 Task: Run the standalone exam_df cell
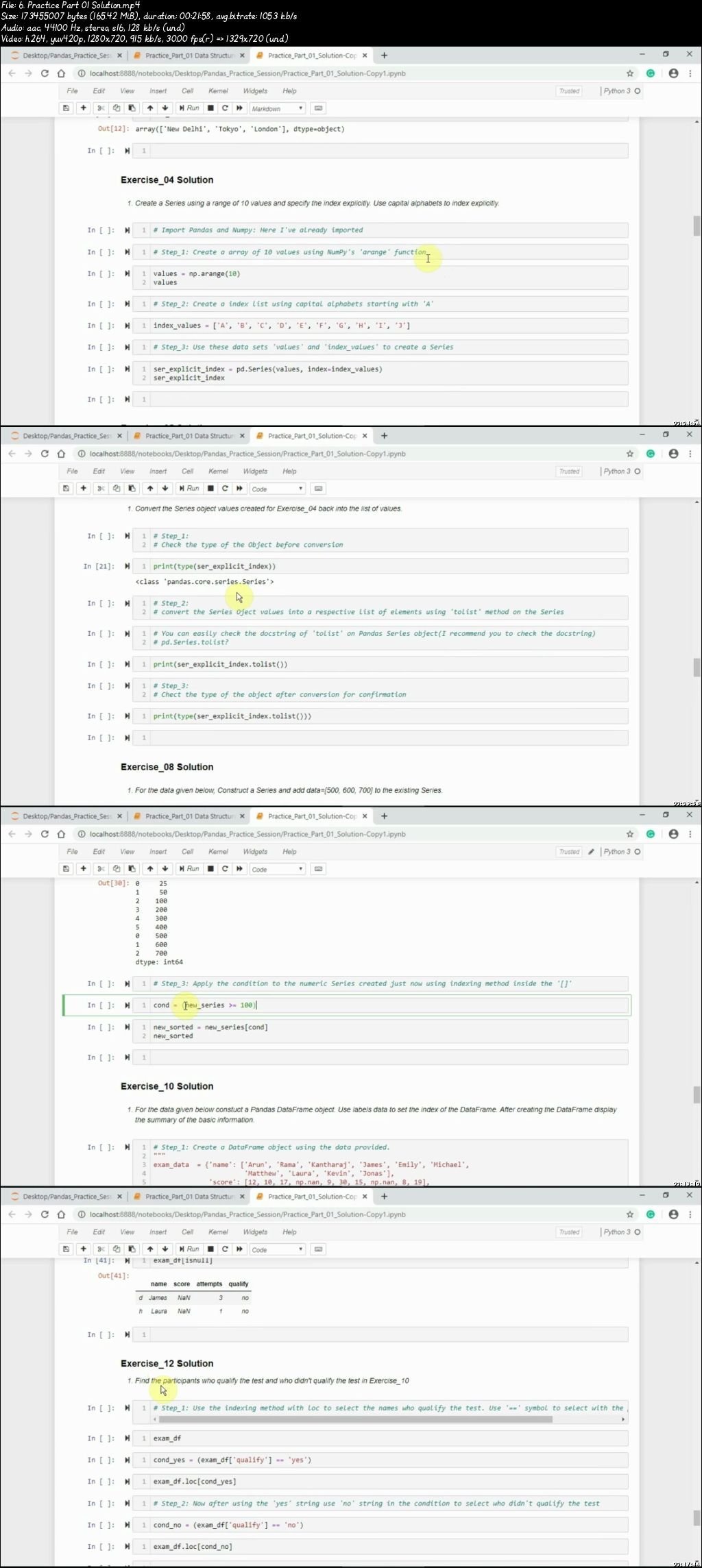[x=128, y=1438]
